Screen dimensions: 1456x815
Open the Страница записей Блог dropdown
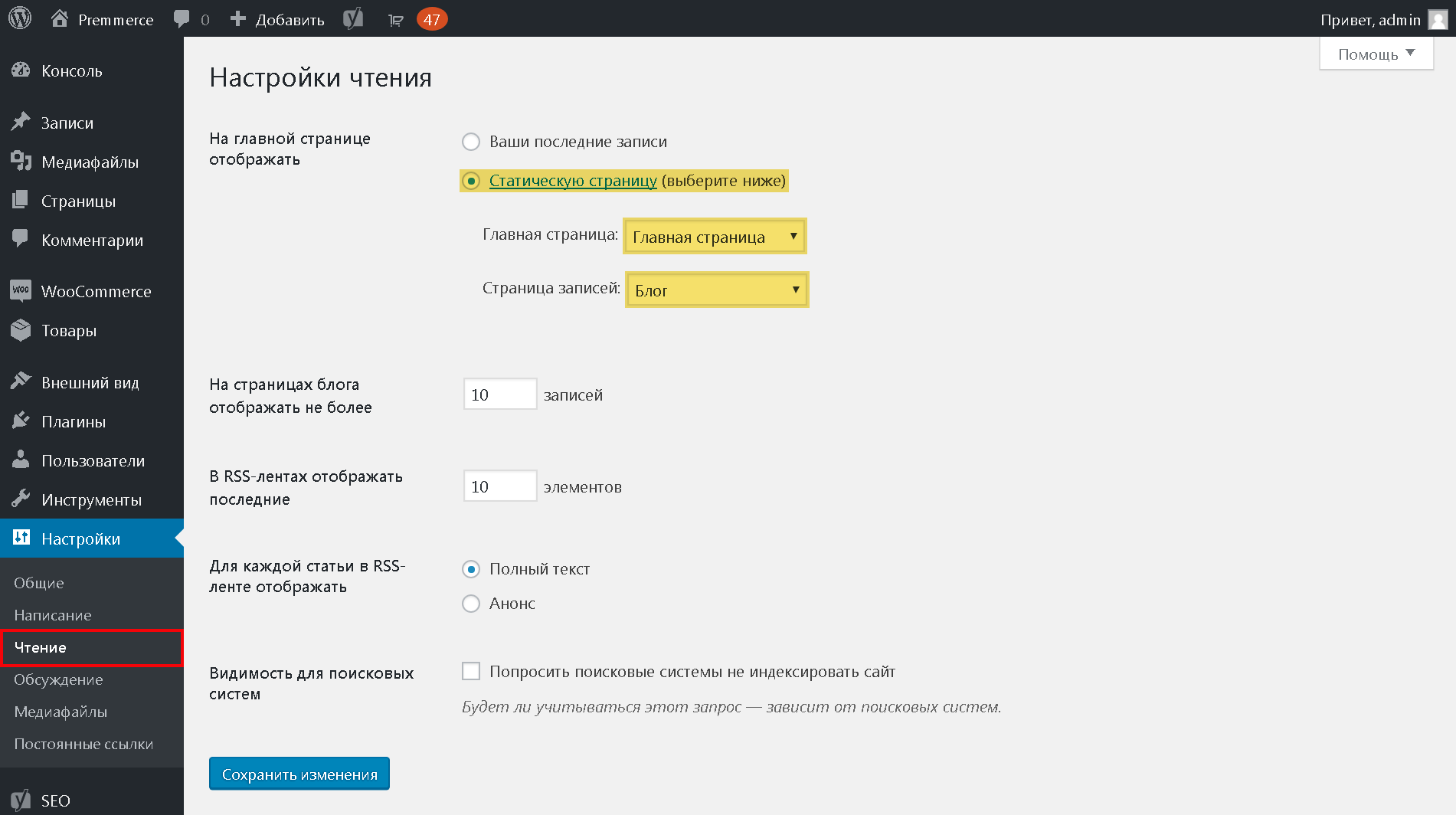tap(717, 290)
